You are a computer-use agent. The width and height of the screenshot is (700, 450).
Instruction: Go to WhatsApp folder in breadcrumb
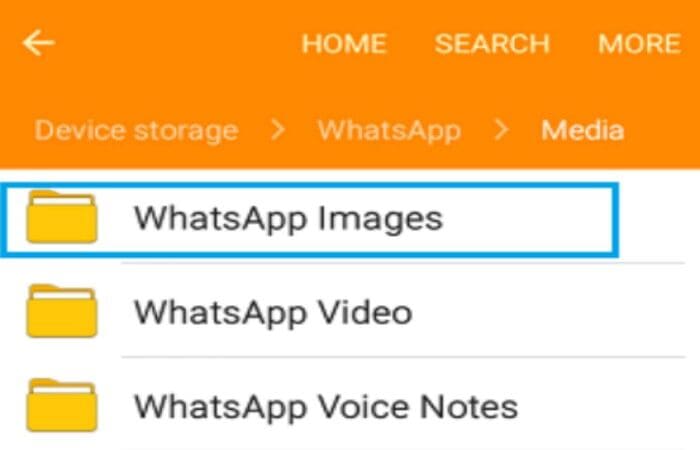(389, 131)
